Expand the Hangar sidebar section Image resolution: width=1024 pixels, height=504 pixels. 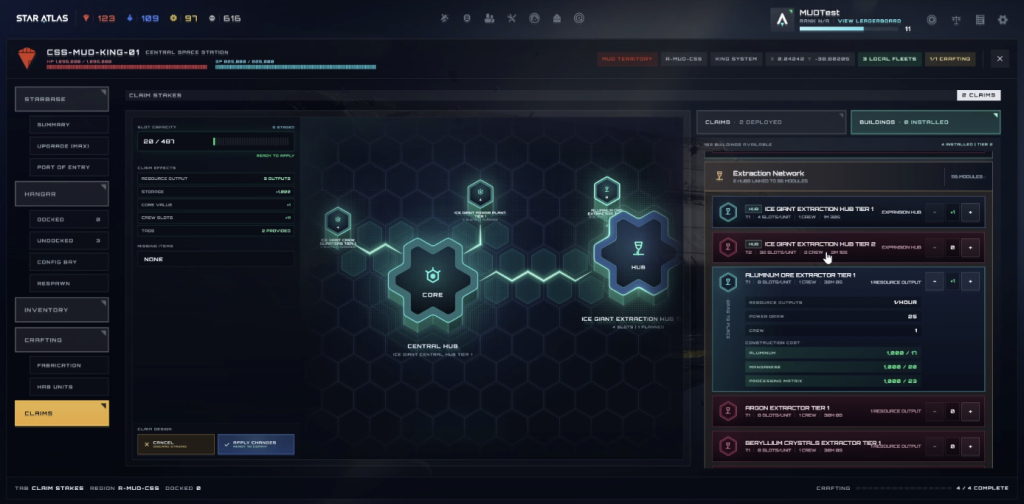[x=61, y=194]
